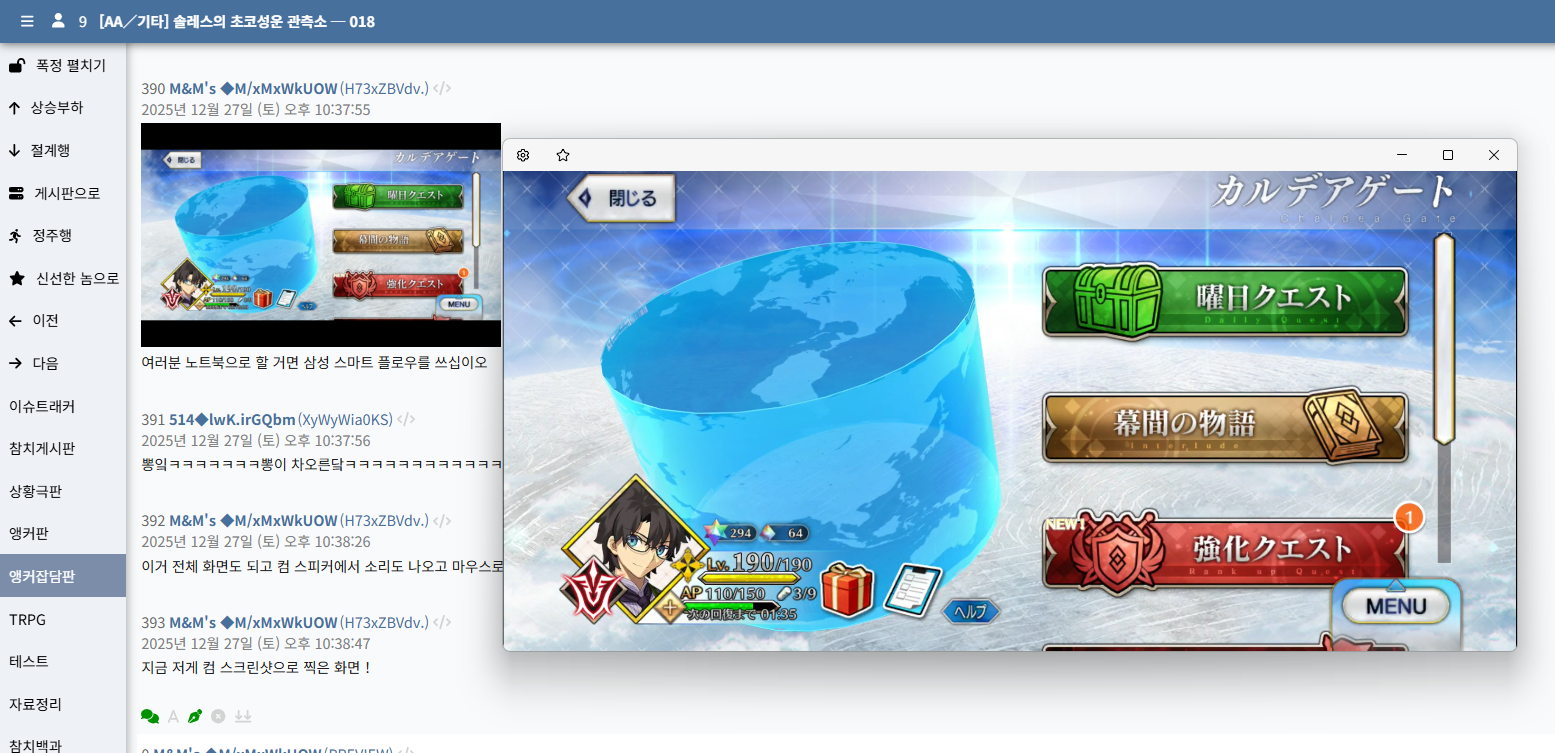The width and height of the screenshot is (1555, 753).
Task: Open the hamburger menu in the header
Action: [27, 21]
